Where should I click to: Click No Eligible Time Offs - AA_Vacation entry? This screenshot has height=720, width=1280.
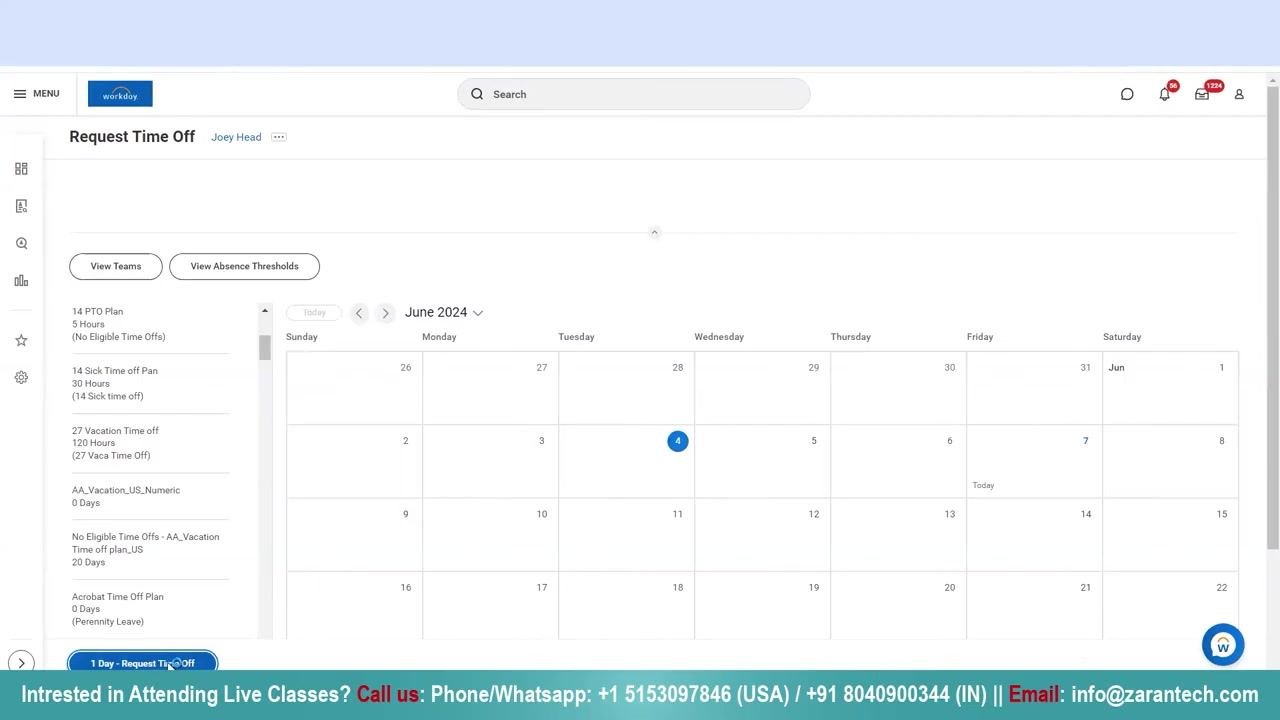145,549
